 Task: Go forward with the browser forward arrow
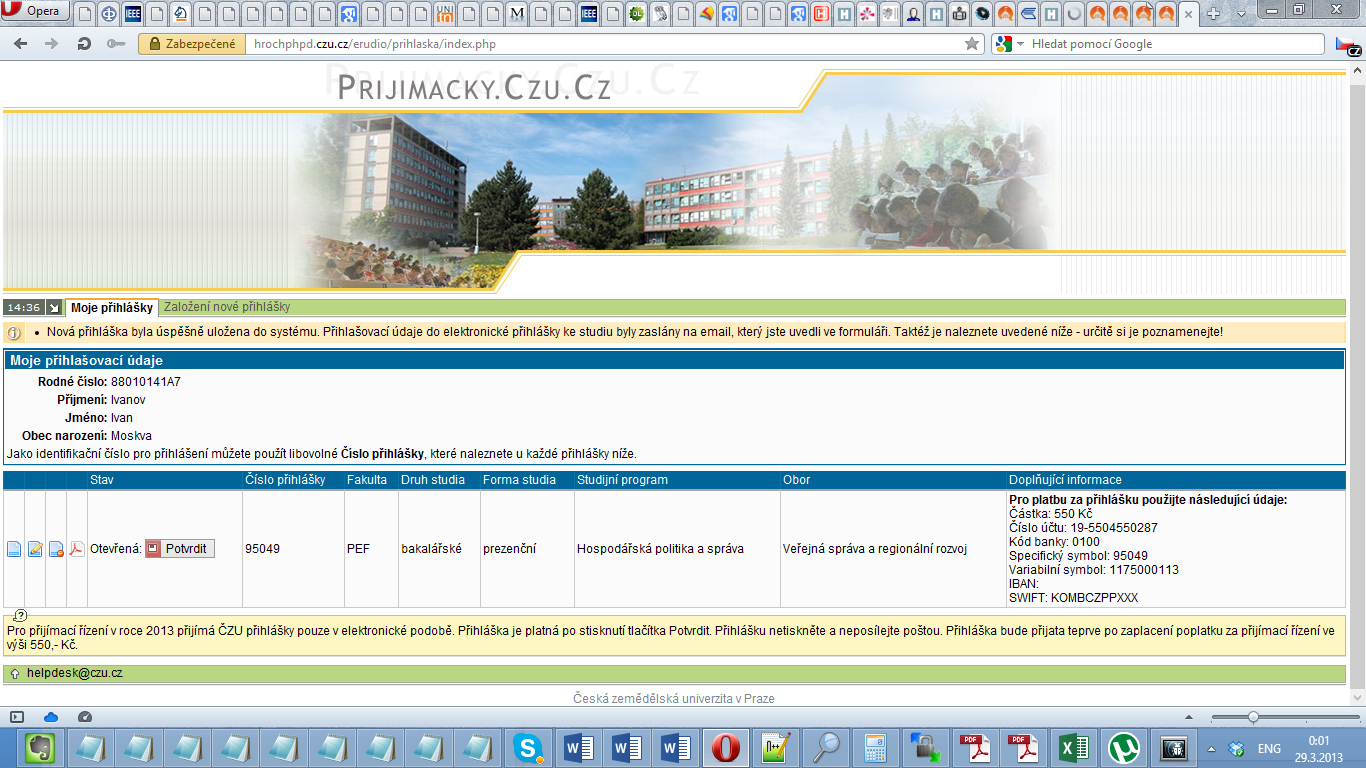pos(51,44)
